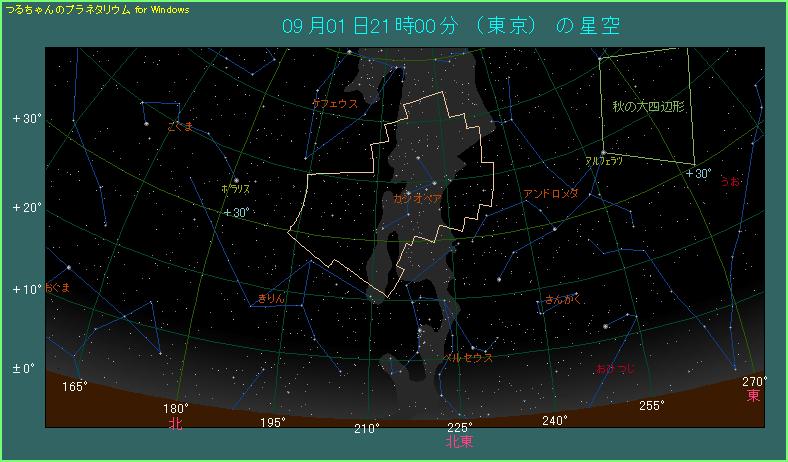
Task: Click the アンドロメダ constellation label
Action: point(551,193)
